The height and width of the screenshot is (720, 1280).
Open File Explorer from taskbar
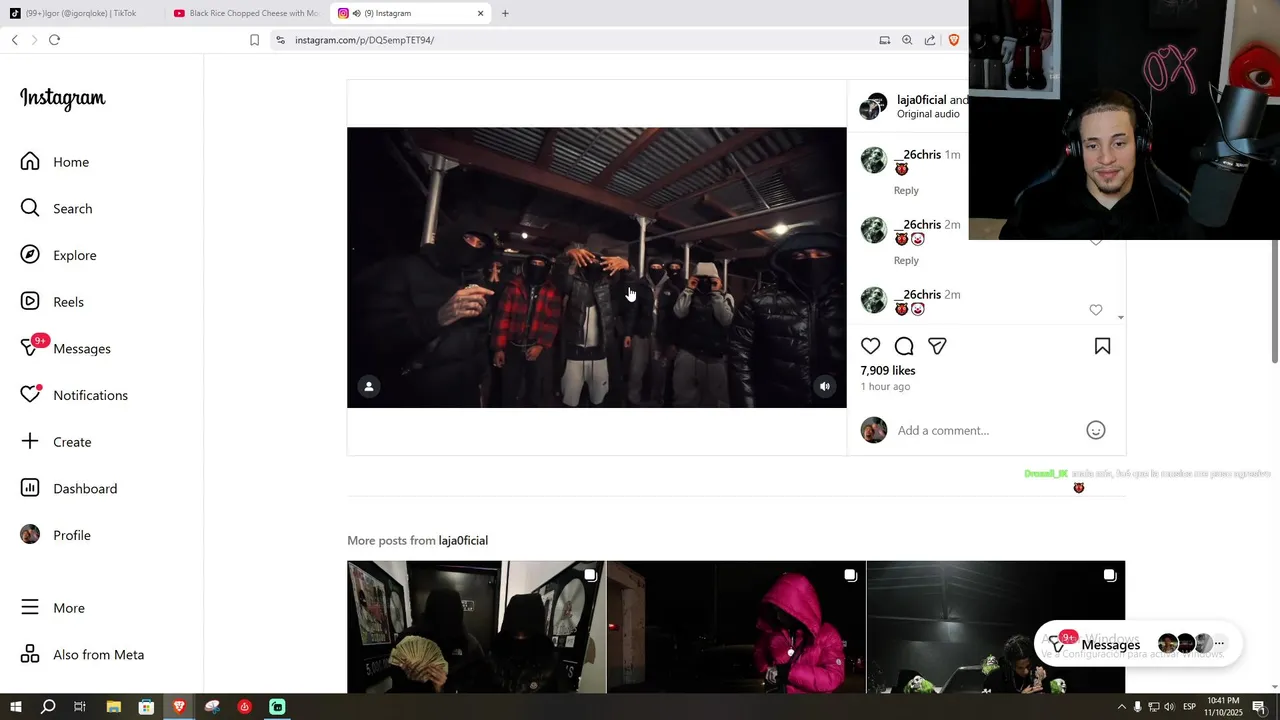tap(113, 707)
